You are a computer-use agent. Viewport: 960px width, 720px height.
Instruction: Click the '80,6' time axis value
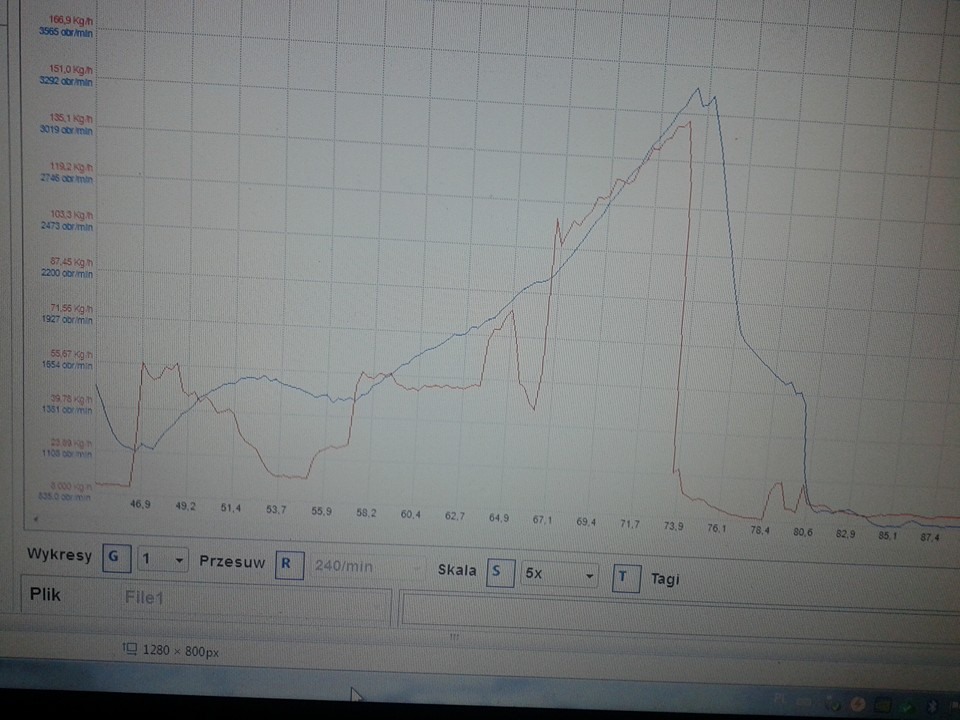[x=803, y=532]
